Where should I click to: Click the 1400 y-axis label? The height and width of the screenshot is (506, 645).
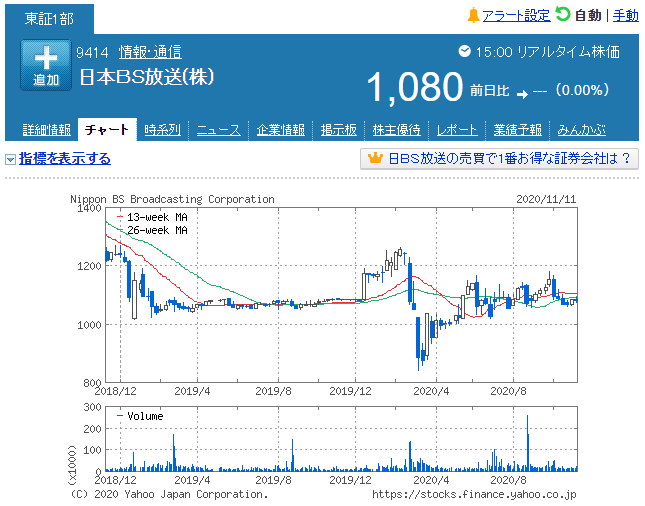(89, 208)
